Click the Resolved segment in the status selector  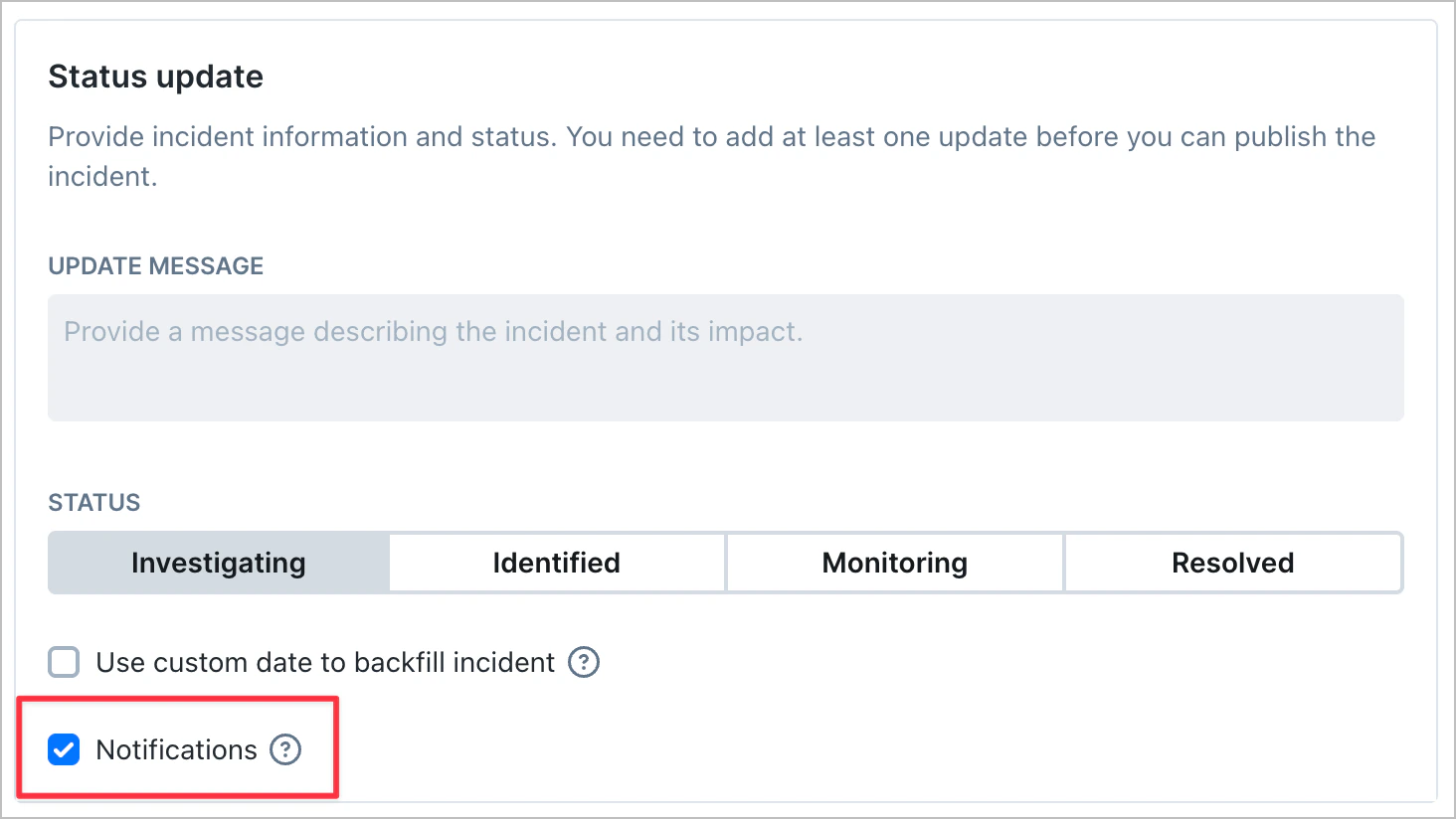tap(1233, 563)
